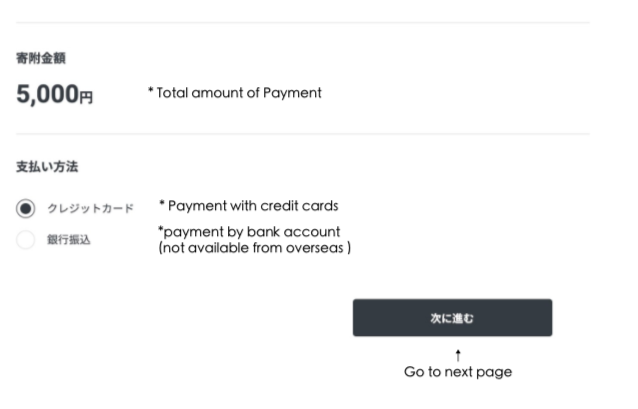Click the "Go to next page" caption
The image size is (638, 409).
pyautogui.click(x=458, y=372)
